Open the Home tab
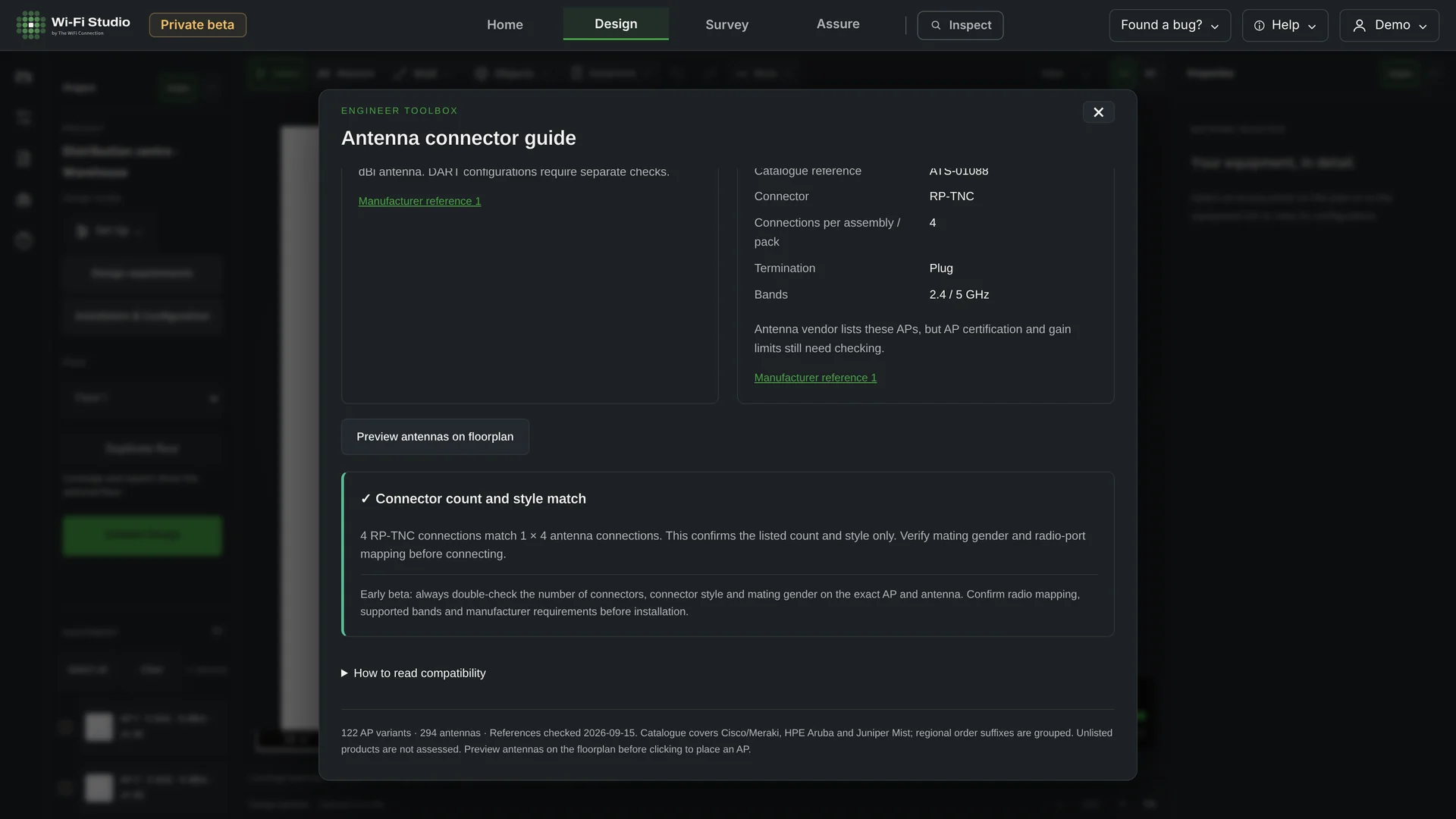This screenshot has width=1456, height=819. [x=505, y=25]
